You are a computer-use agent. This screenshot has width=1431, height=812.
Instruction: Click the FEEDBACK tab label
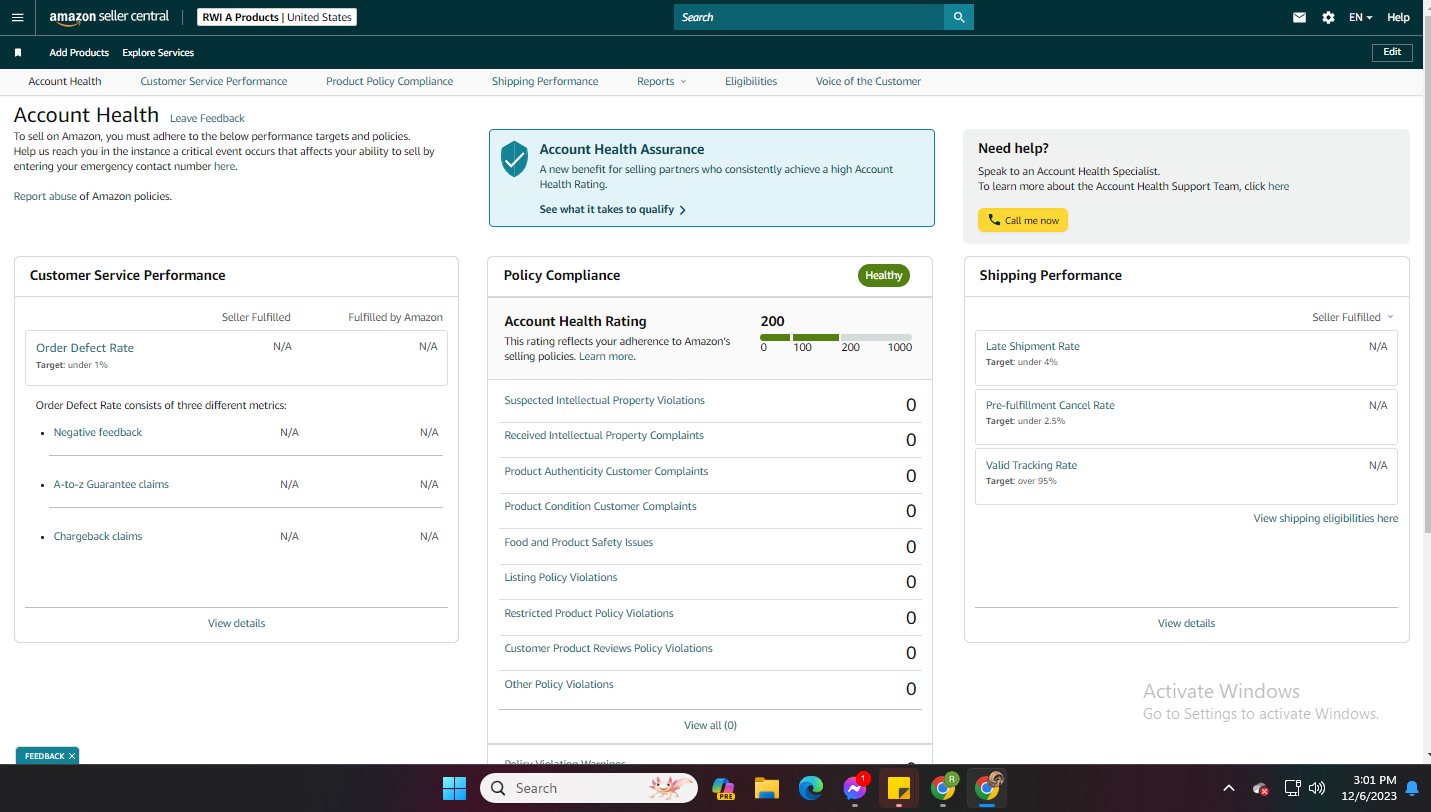click(44, 756)
